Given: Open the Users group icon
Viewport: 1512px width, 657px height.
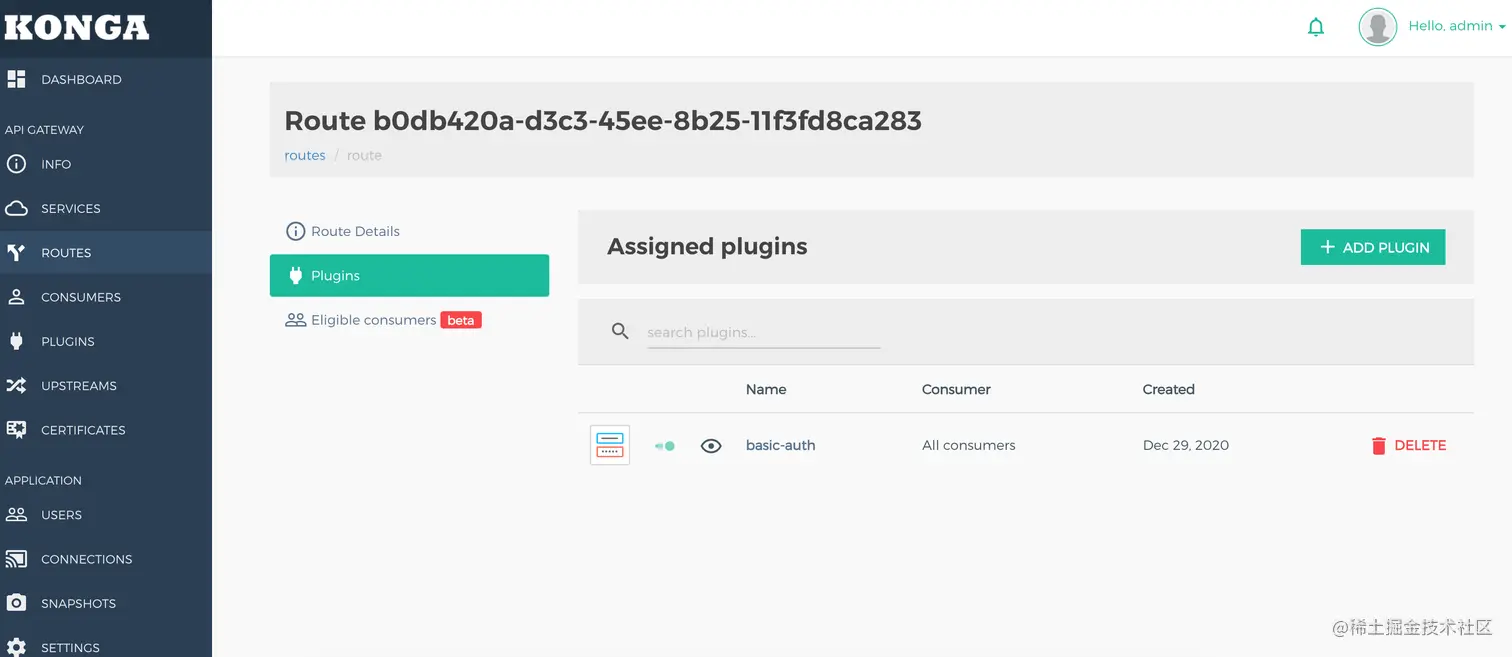Looking at the screenshot, I should [16, 514].
